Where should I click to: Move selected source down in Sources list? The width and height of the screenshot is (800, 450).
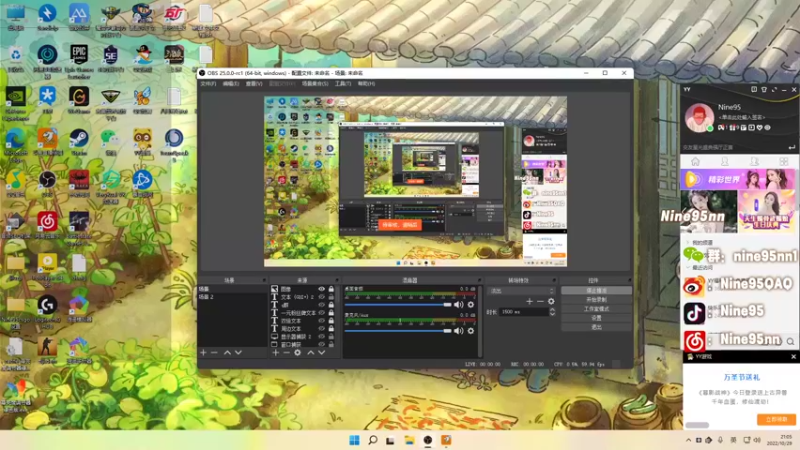[x=321, y=353]
